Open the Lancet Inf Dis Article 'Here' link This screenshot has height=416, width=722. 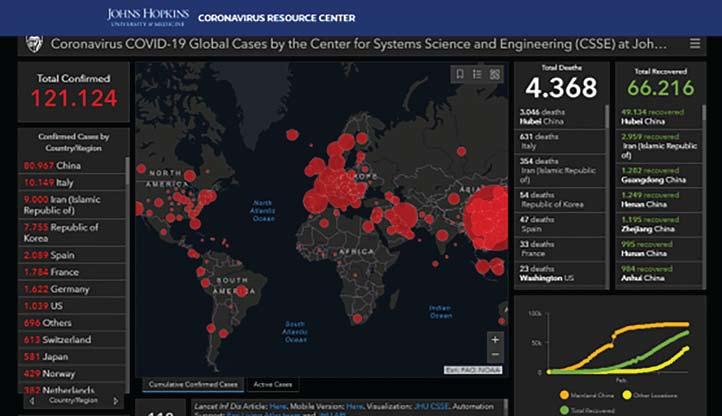(278, 406)
